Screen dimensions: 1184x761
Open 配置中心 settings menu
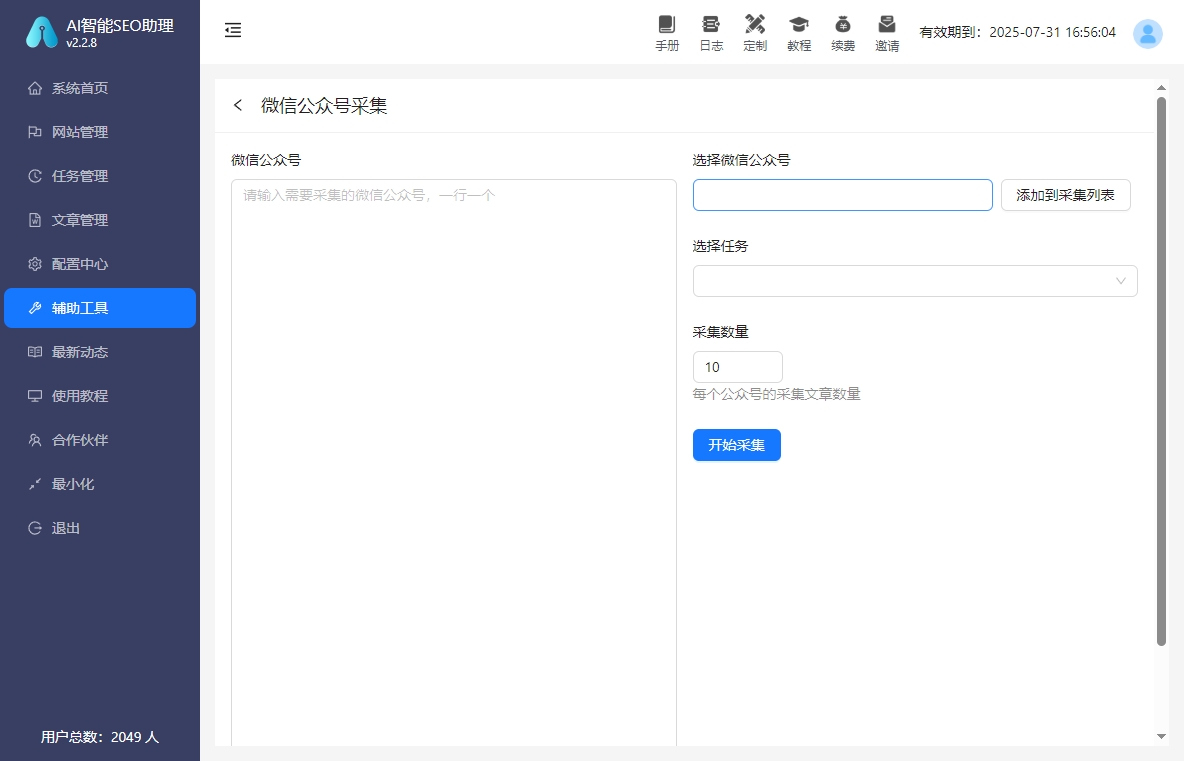[80, 264]
